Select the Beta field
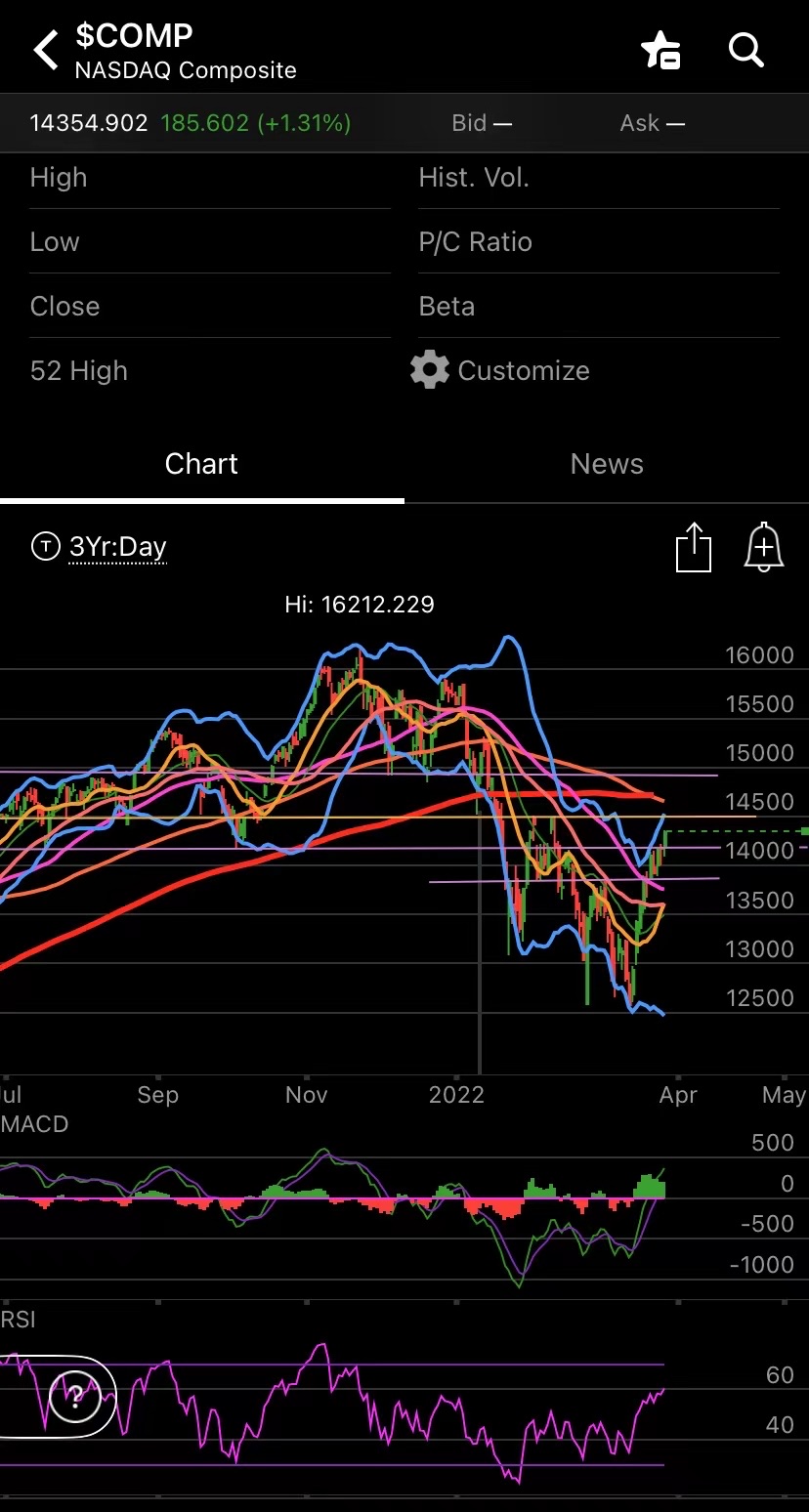The height and width of the screenshot is (1512, 809). 599,307
